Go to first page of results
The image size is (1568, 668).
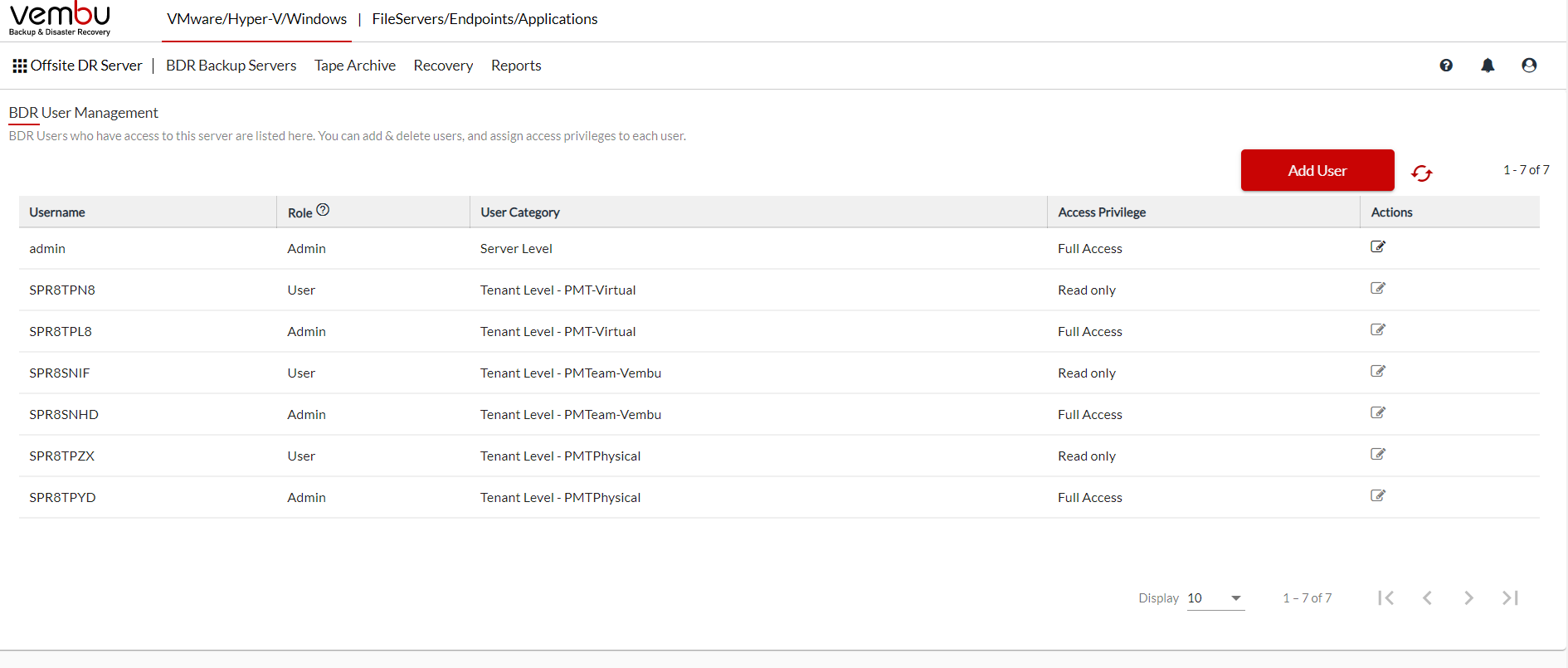pos(1385,597)
